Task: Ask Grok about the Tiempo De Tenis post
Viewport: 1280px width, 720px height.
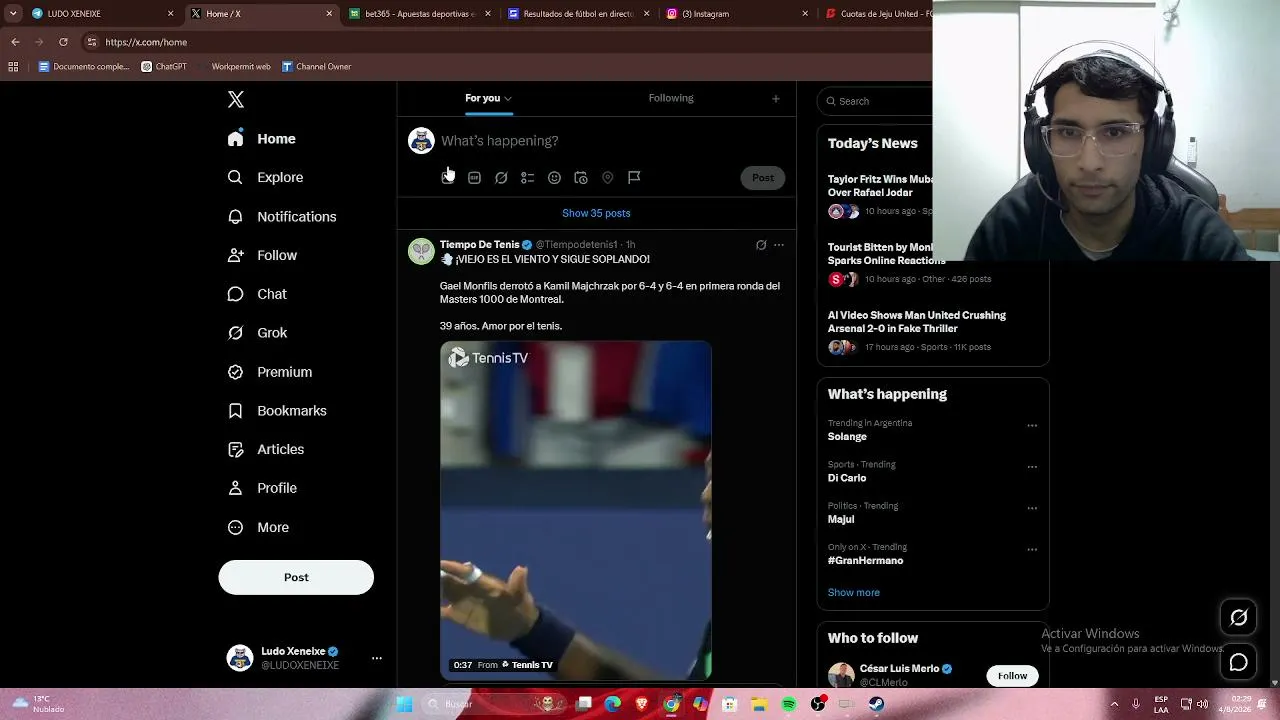Action: [x=761, y=245]
